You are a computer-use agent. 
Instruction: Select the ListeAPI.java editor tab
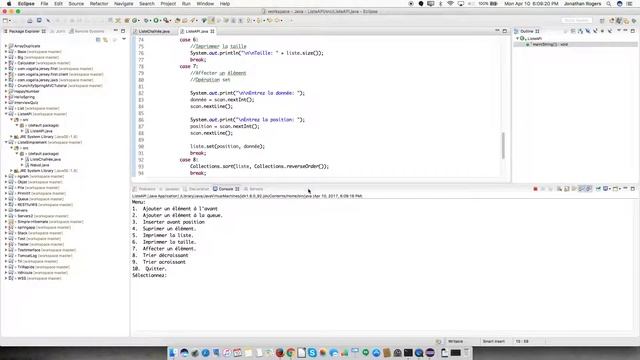197,31
